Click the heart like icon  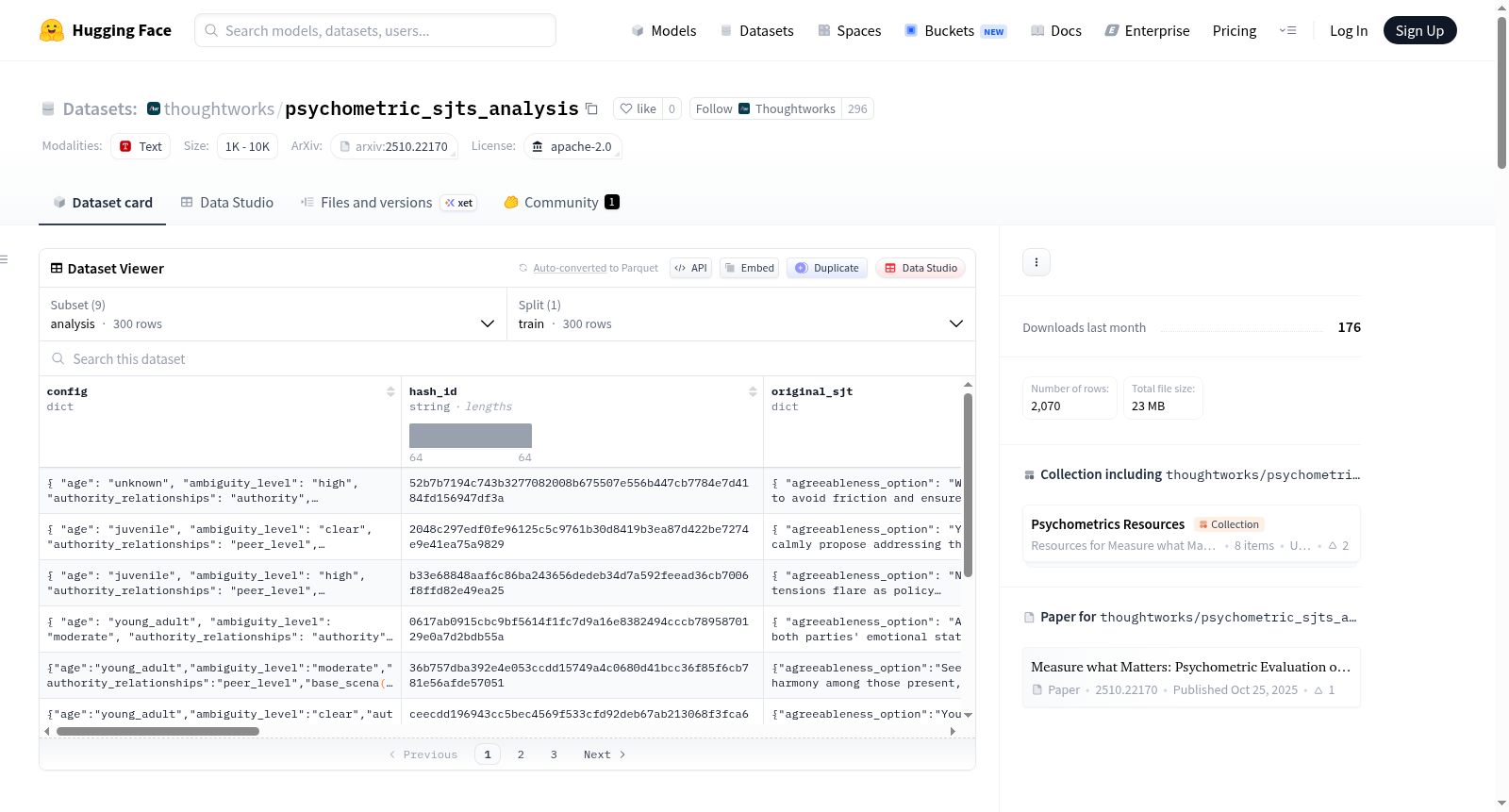click(626, 108)
